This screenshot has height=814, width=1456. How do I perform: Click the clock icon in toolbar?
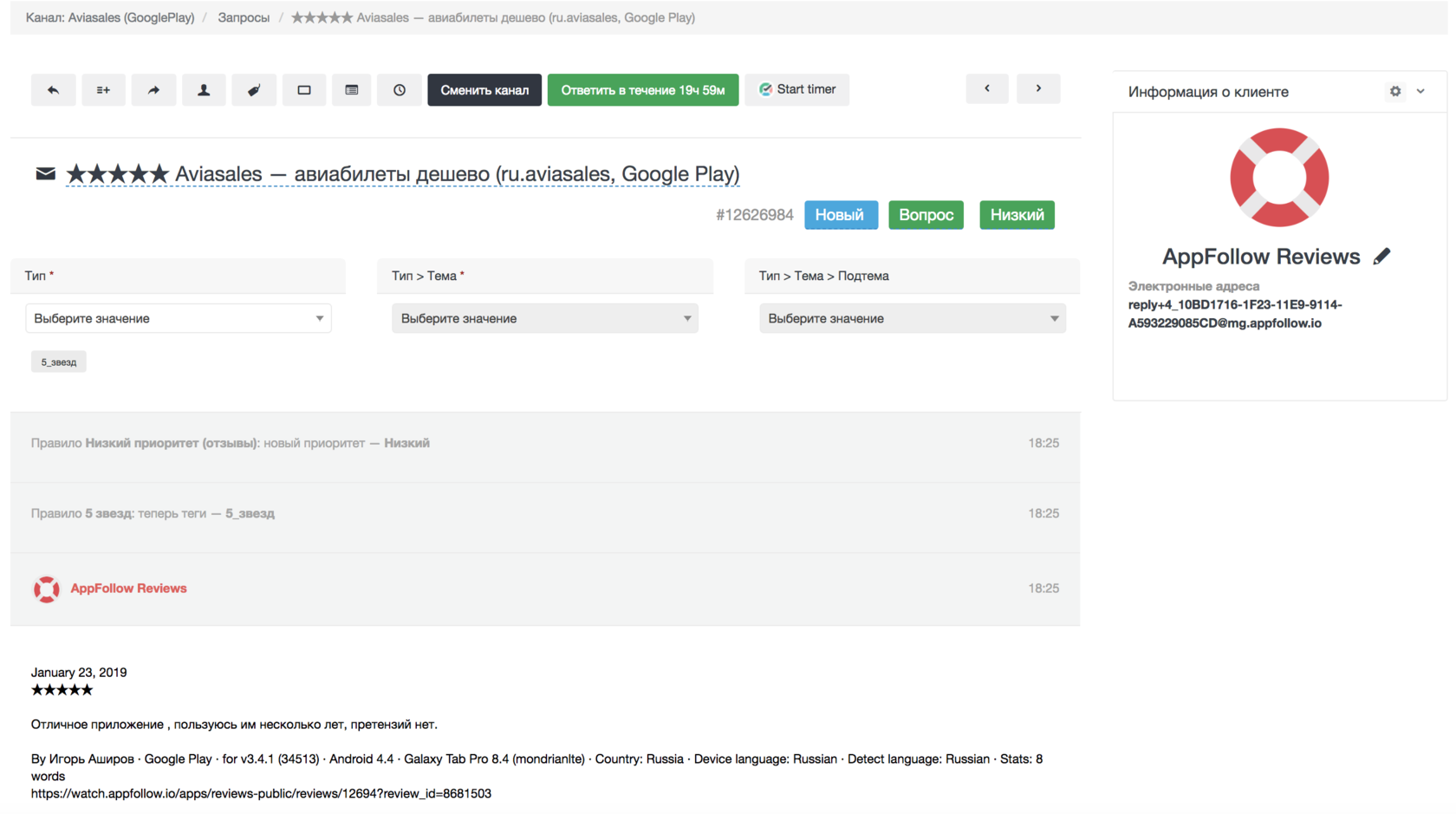point(400,90)
